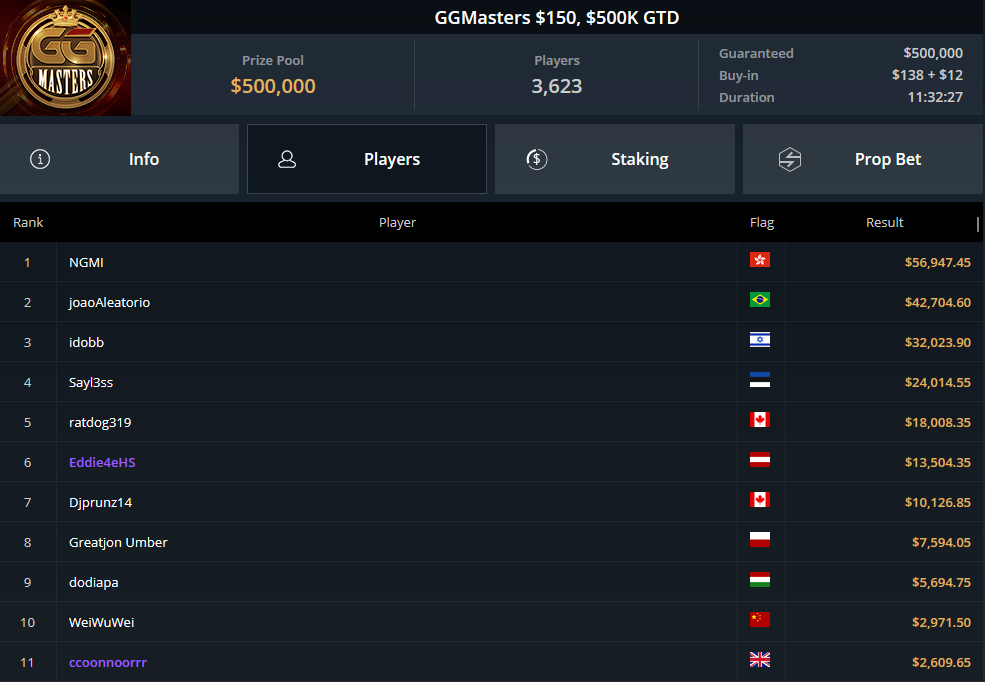Click the $7,594.05 result
This screenshot has height=682, width=985.
(x=941, y=543)
